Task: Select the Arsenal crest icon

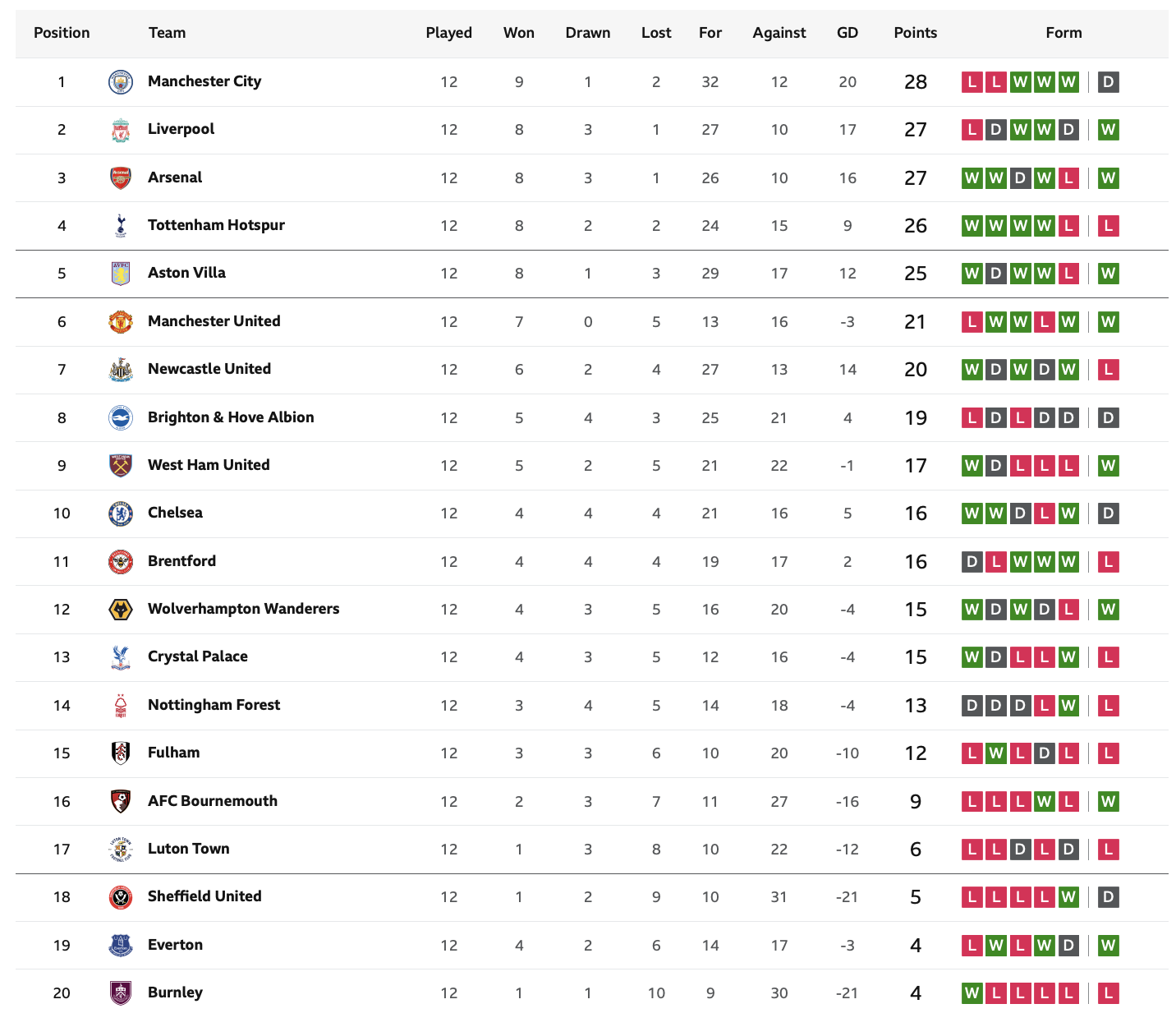Action: 121,177
